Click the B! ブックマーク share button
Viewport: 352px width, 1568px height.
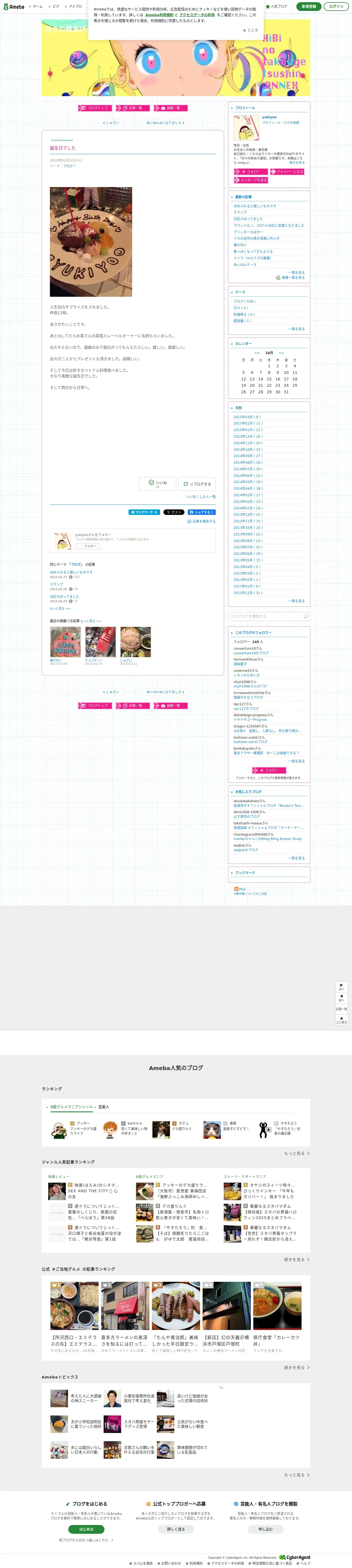[144, 512]
